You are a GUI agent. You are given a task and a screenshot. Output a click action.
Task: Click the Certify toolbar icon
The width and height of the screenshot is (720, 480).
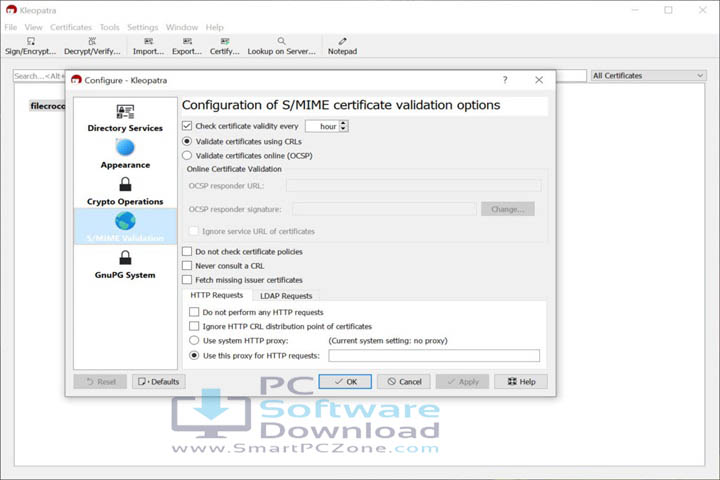225,46
